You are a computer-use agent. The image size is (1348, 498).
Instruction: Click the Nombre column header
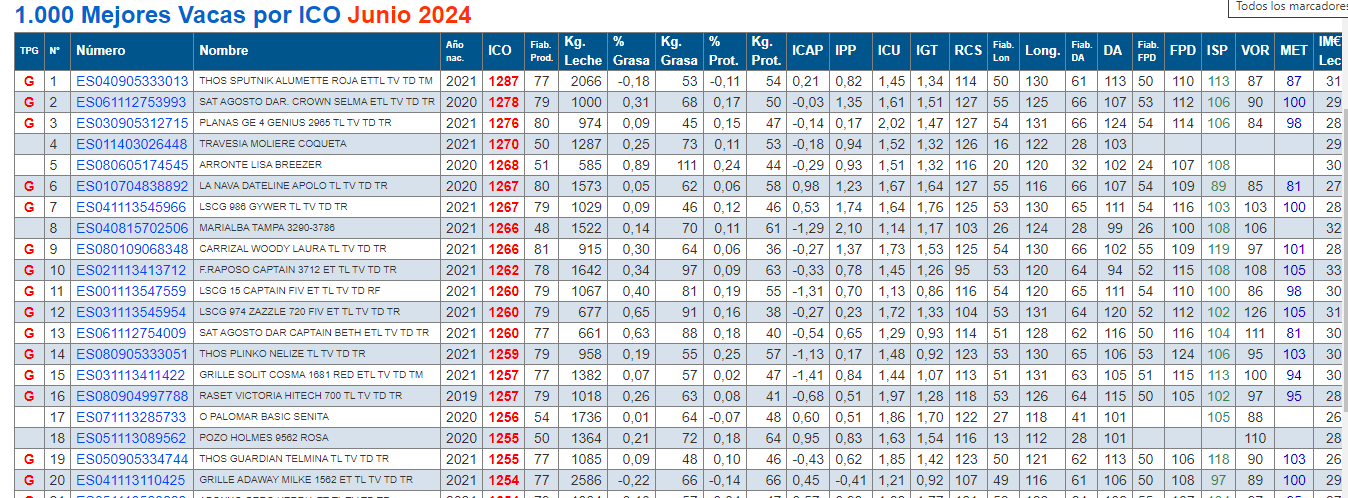(223, 50)
